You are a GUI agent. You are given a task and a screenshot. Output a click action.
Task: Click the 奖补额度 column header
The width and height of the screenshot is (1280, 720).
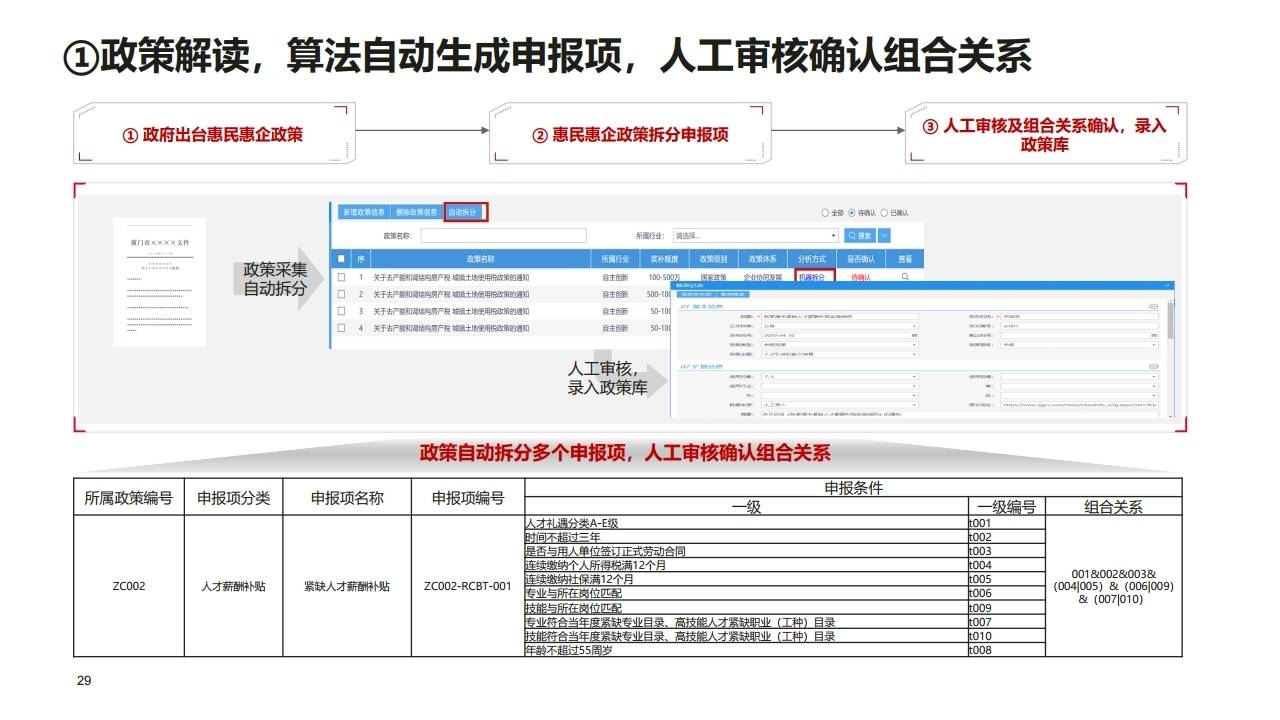click(x=665, y=259)
